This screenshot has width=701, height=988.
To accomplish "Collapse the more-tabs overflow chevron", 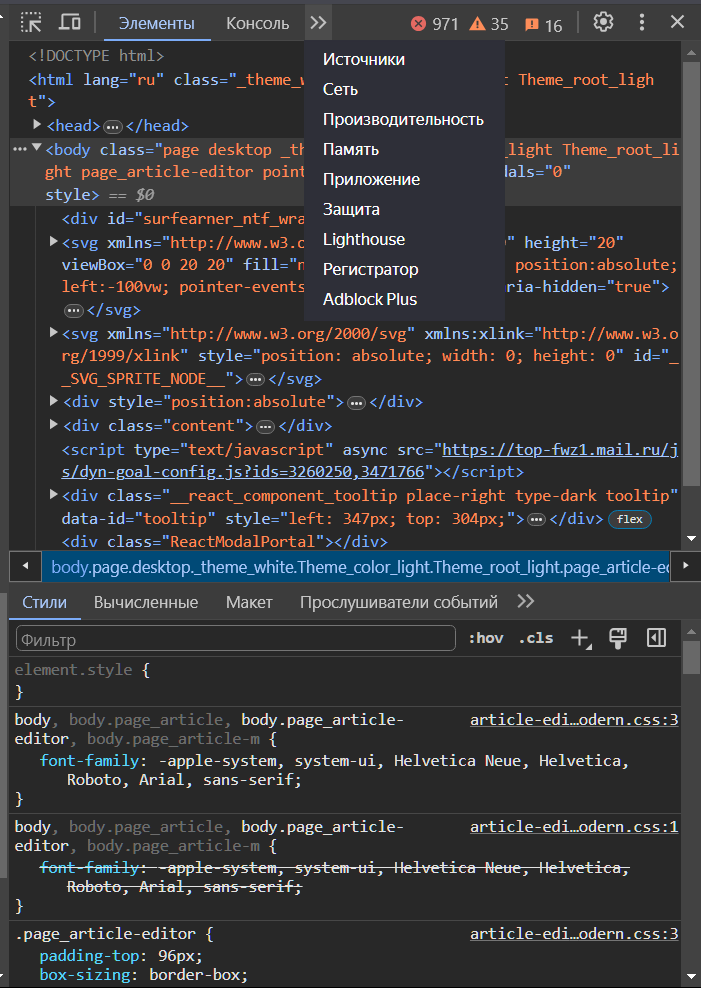I will (x=318, y=23).
